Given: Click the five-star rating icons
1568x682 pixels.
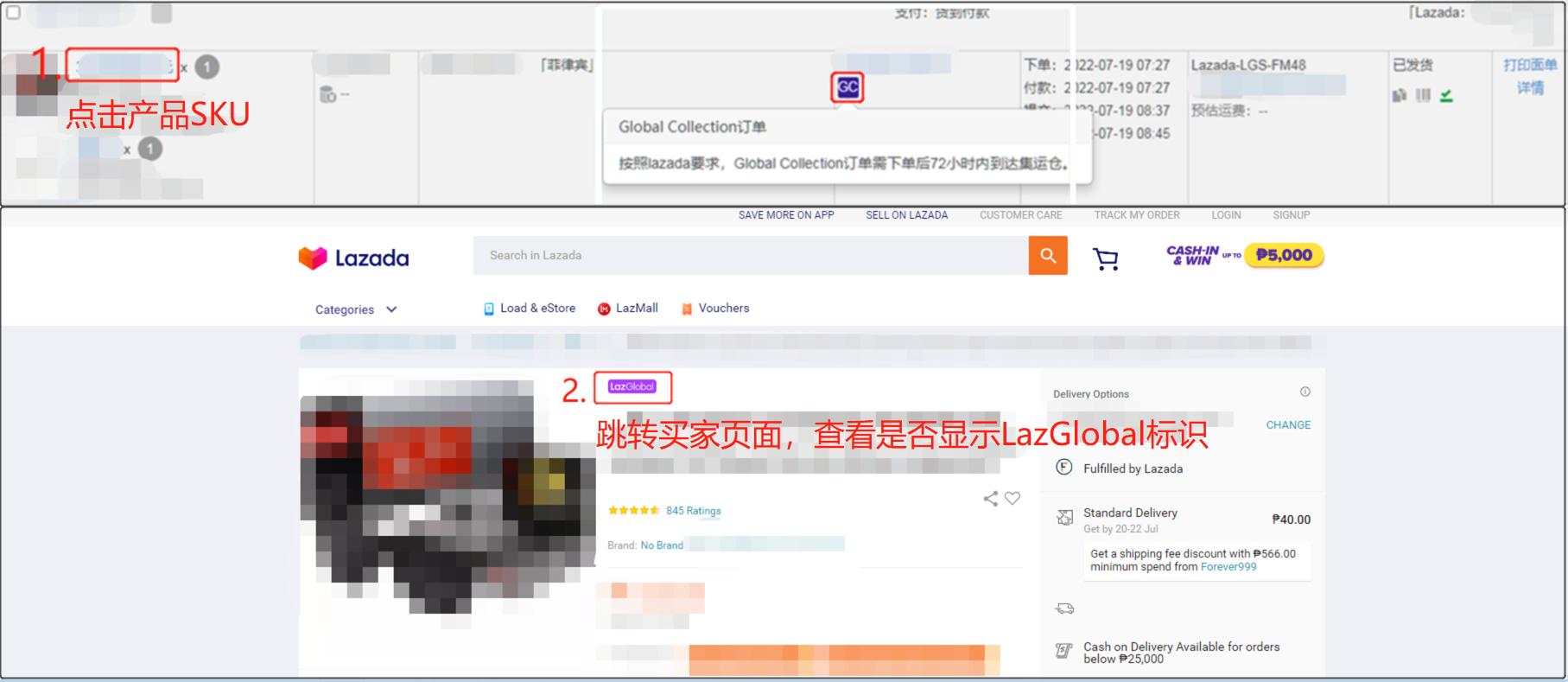Looking at the screenshot, I should pos(634,511).
